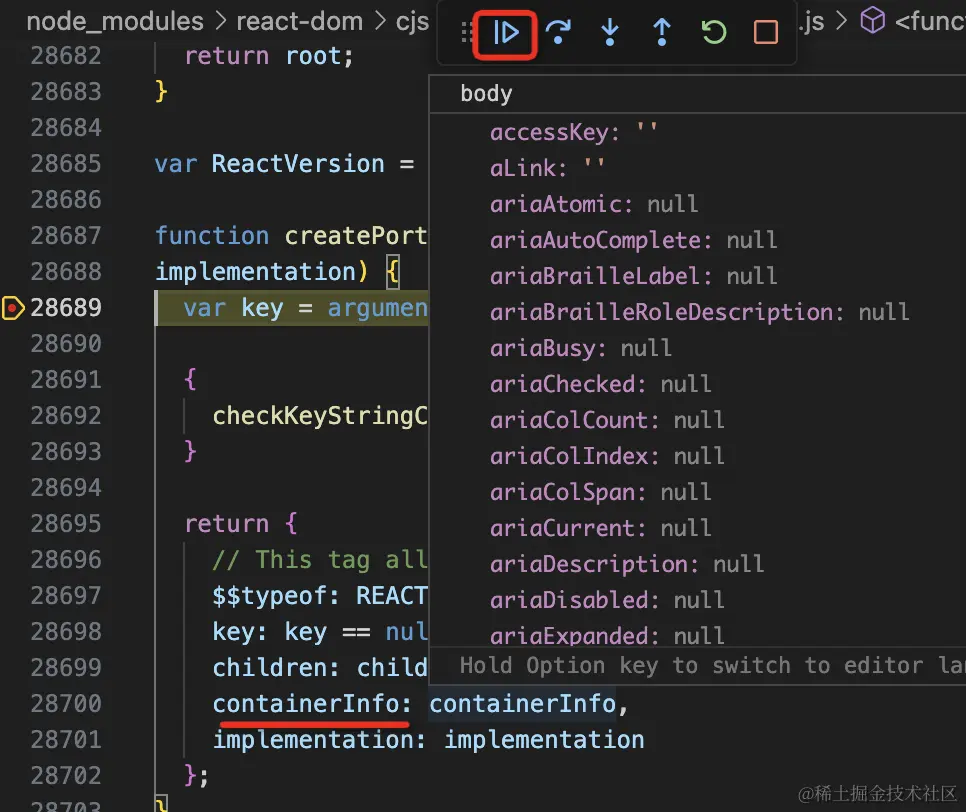Toggle the breakpoint on line 28689
This screenshot has width=966, height=812.
point(13,307)
